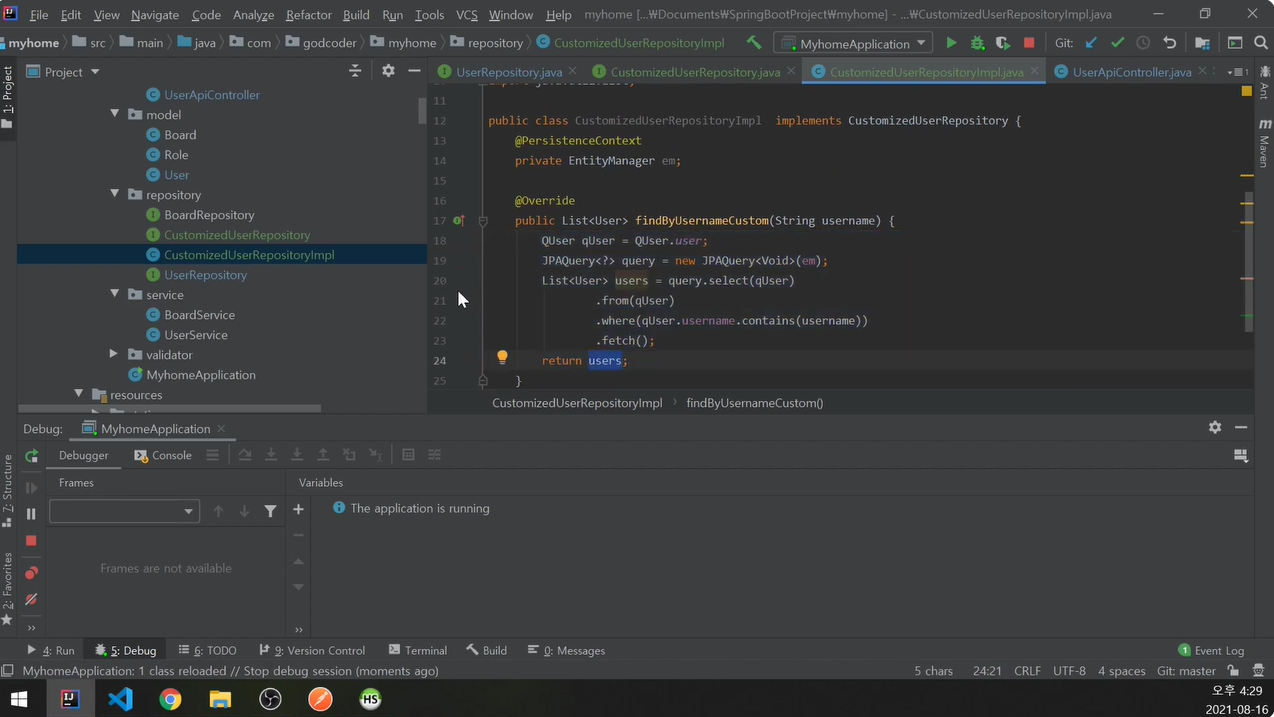Run MyhomeApplication with green play icon

click(951, 43)
